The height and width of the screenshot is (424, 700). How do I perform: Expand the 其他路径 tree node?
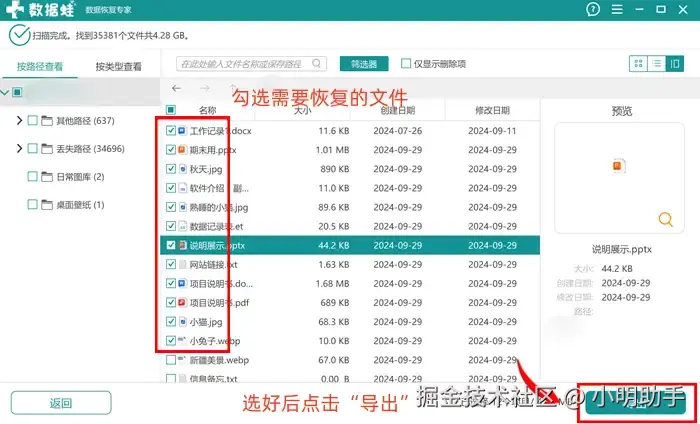tap(19, 121)
